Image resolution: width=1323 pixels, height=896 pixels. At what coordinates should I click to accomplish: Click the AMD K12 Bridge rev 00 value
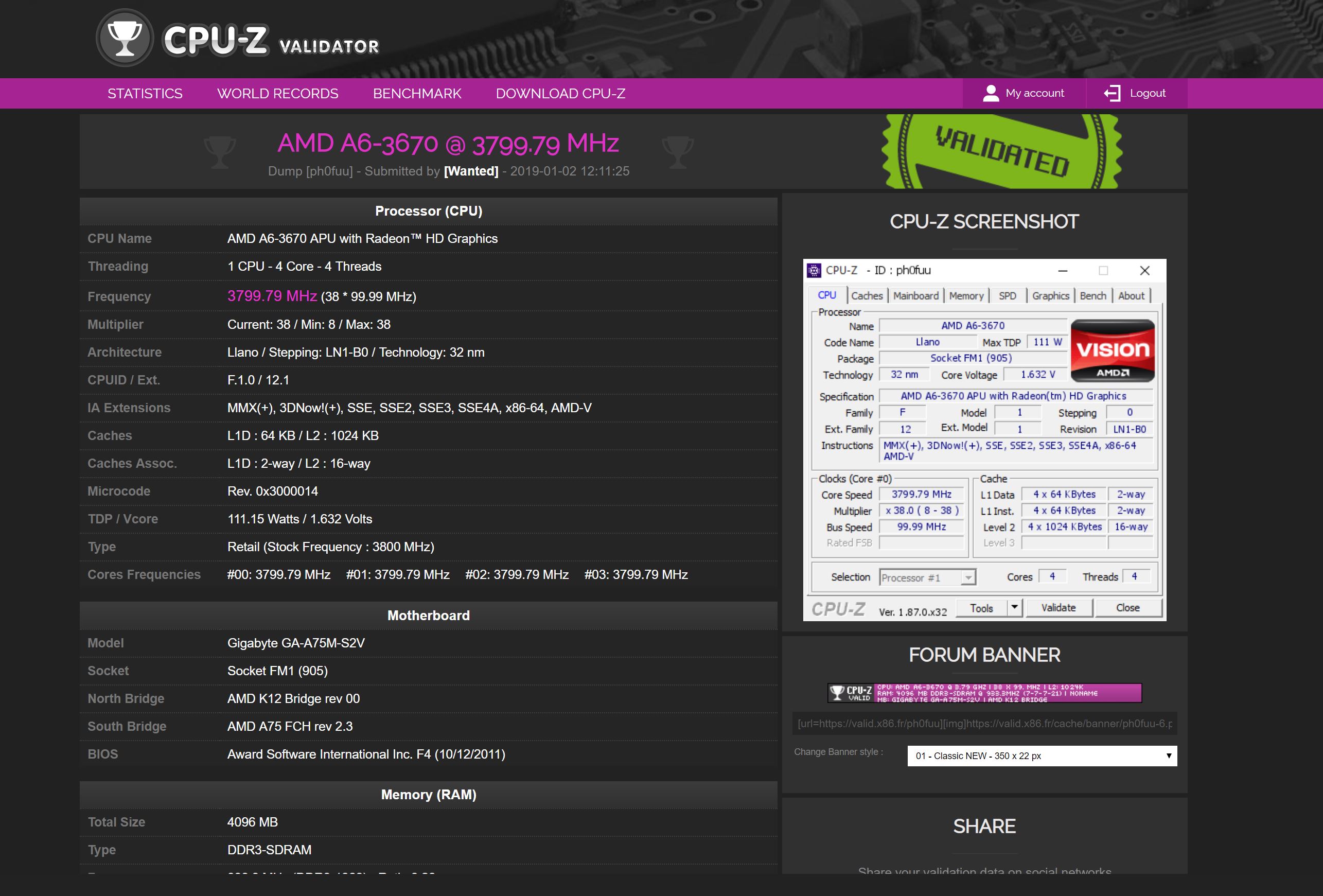point(293,699)
